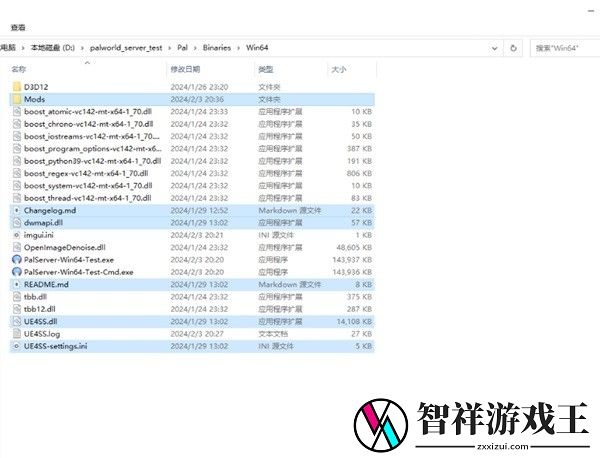The width and height of the screenshot is (600, 458).
Task: Select file name PalServer-Win64-Test-Cmd.exe
Action: point(79,272)
